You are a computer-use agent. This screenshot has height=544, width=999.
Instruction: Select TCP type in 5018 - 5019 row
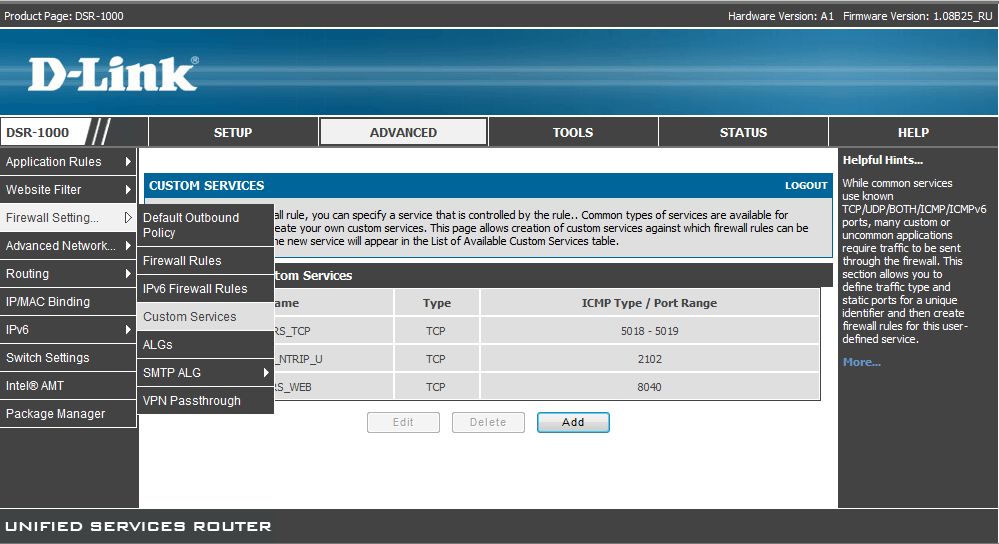point(436,331)
